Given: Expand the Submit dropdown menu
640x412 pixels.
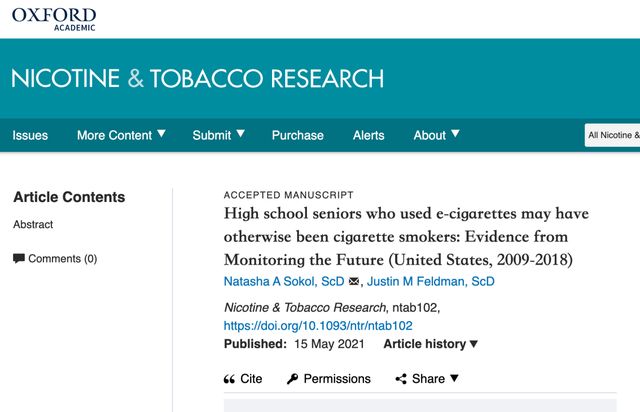Looking at the screenshot, I should (x=219, y=135).
